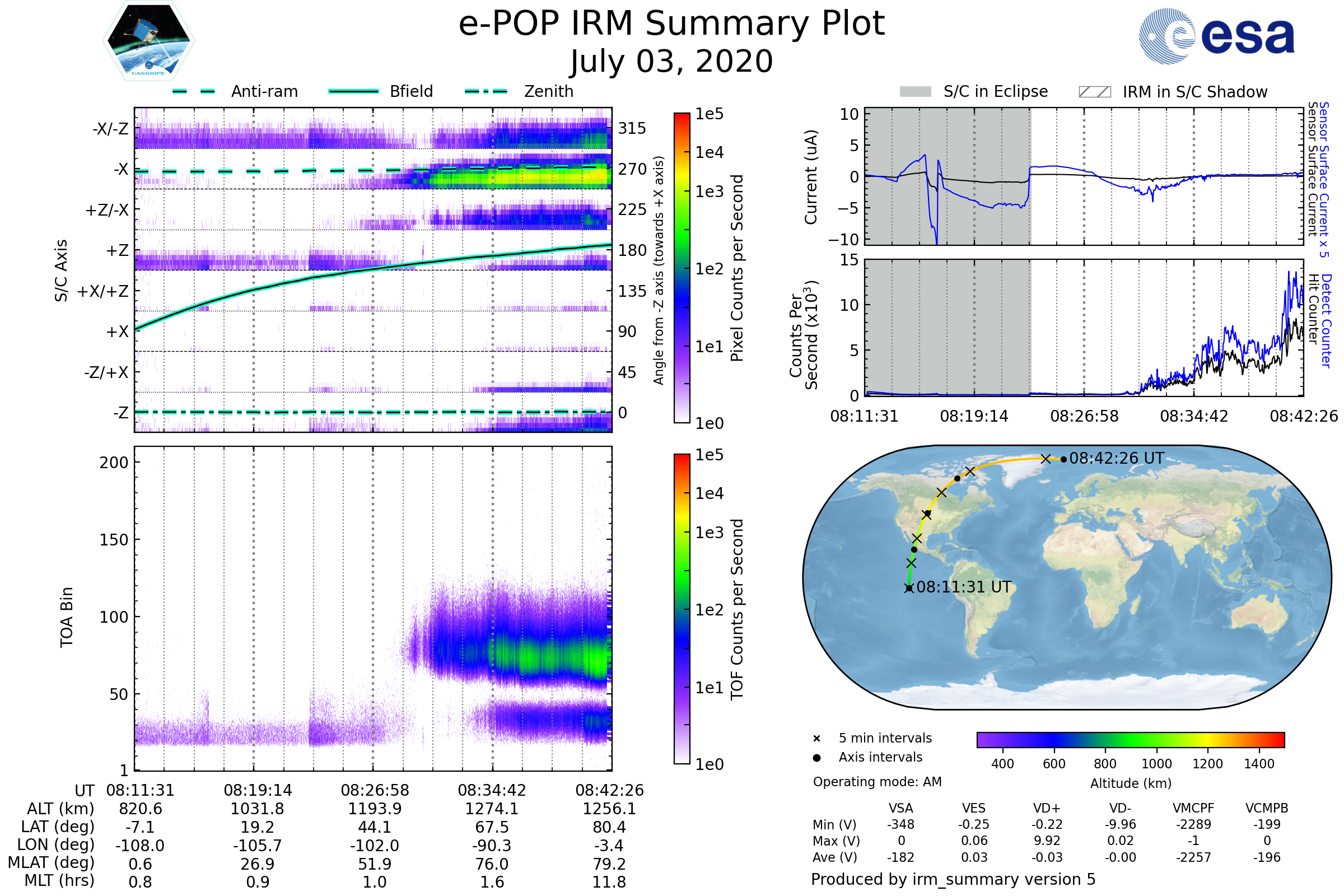Click the S/C in Eclipse gray legend patch
The image size is (1344, 896).
coord(915,92)
